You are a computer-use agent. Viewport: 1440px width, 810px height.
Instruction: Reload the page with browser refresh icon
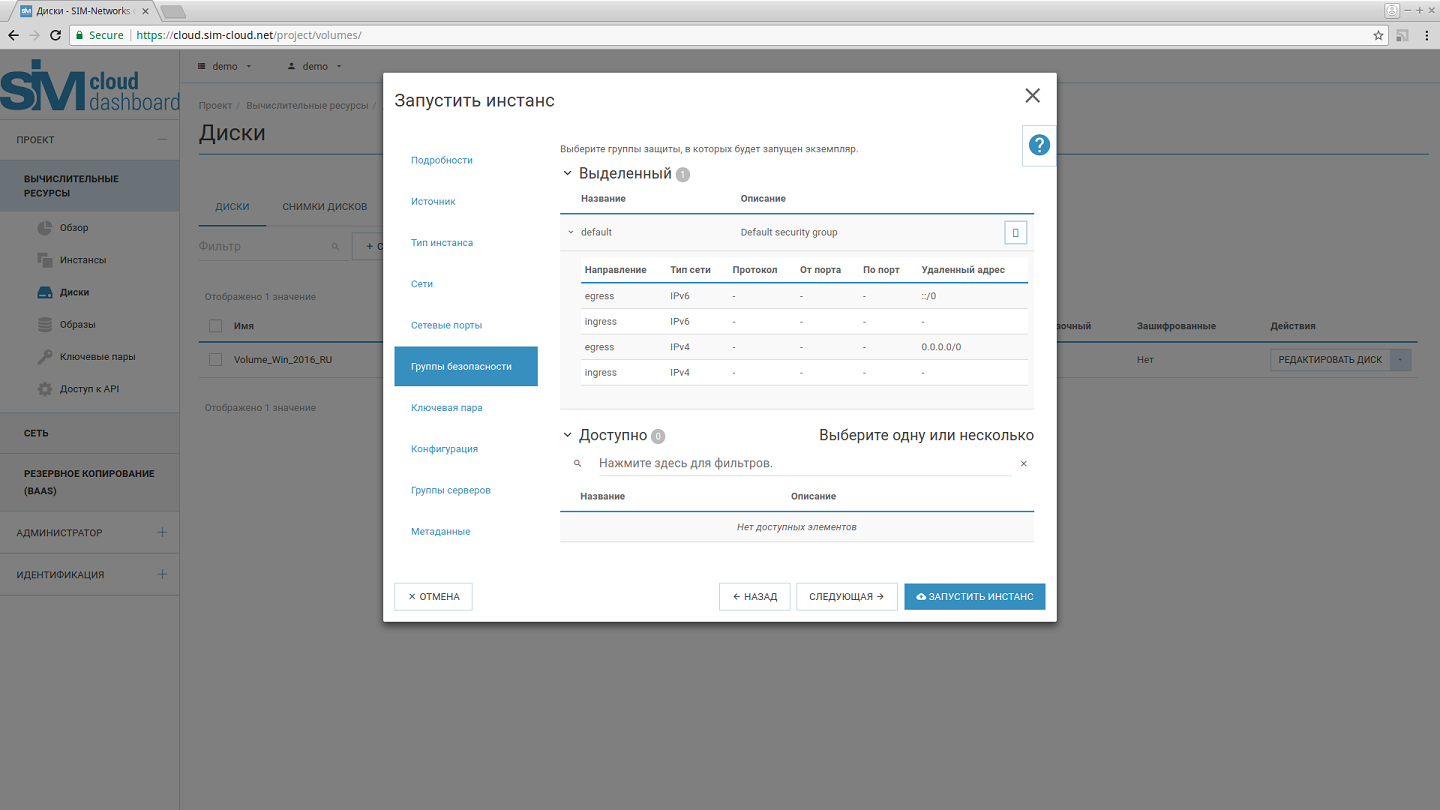(56, 35)
